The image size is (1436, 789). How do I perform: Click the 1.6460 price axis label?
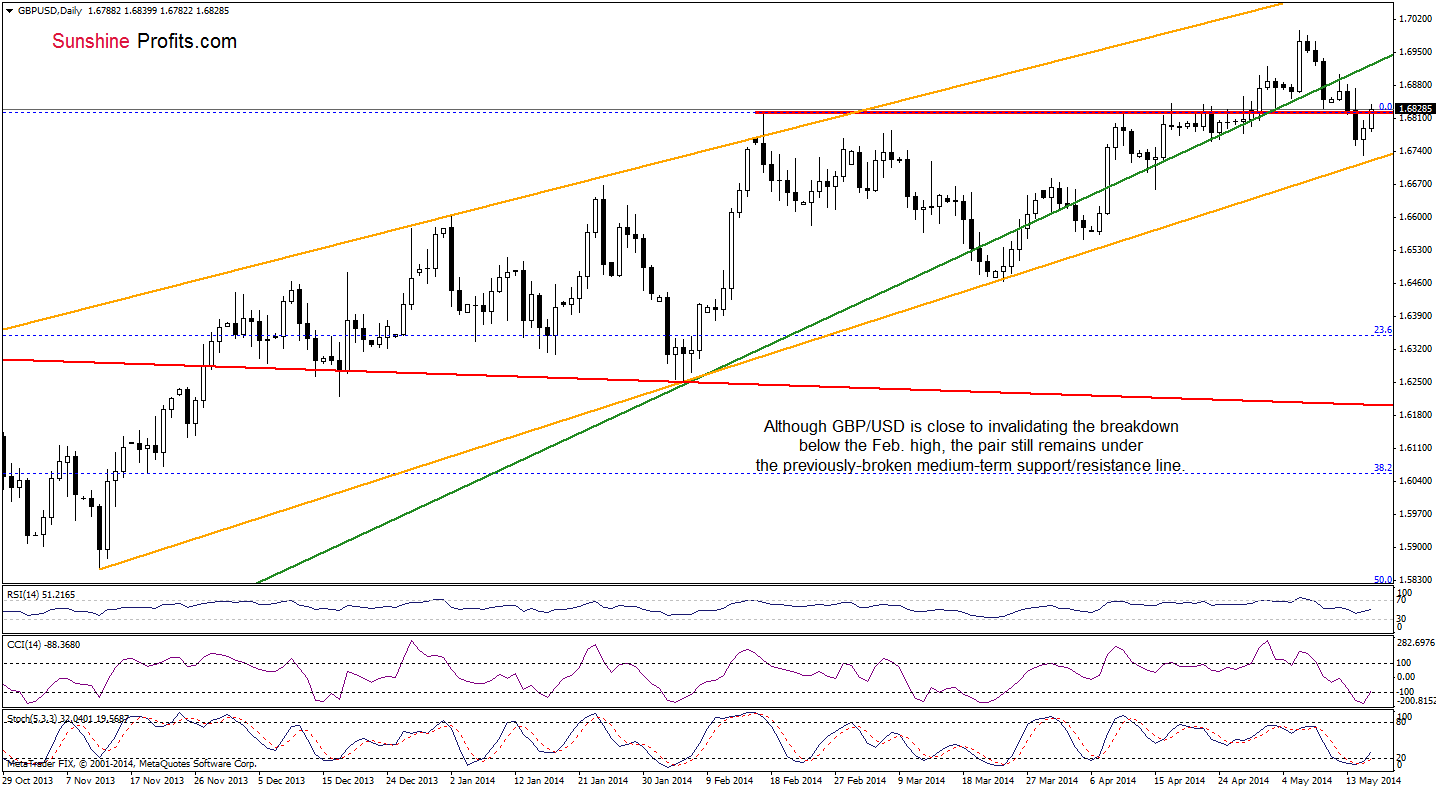point(1416,283)
